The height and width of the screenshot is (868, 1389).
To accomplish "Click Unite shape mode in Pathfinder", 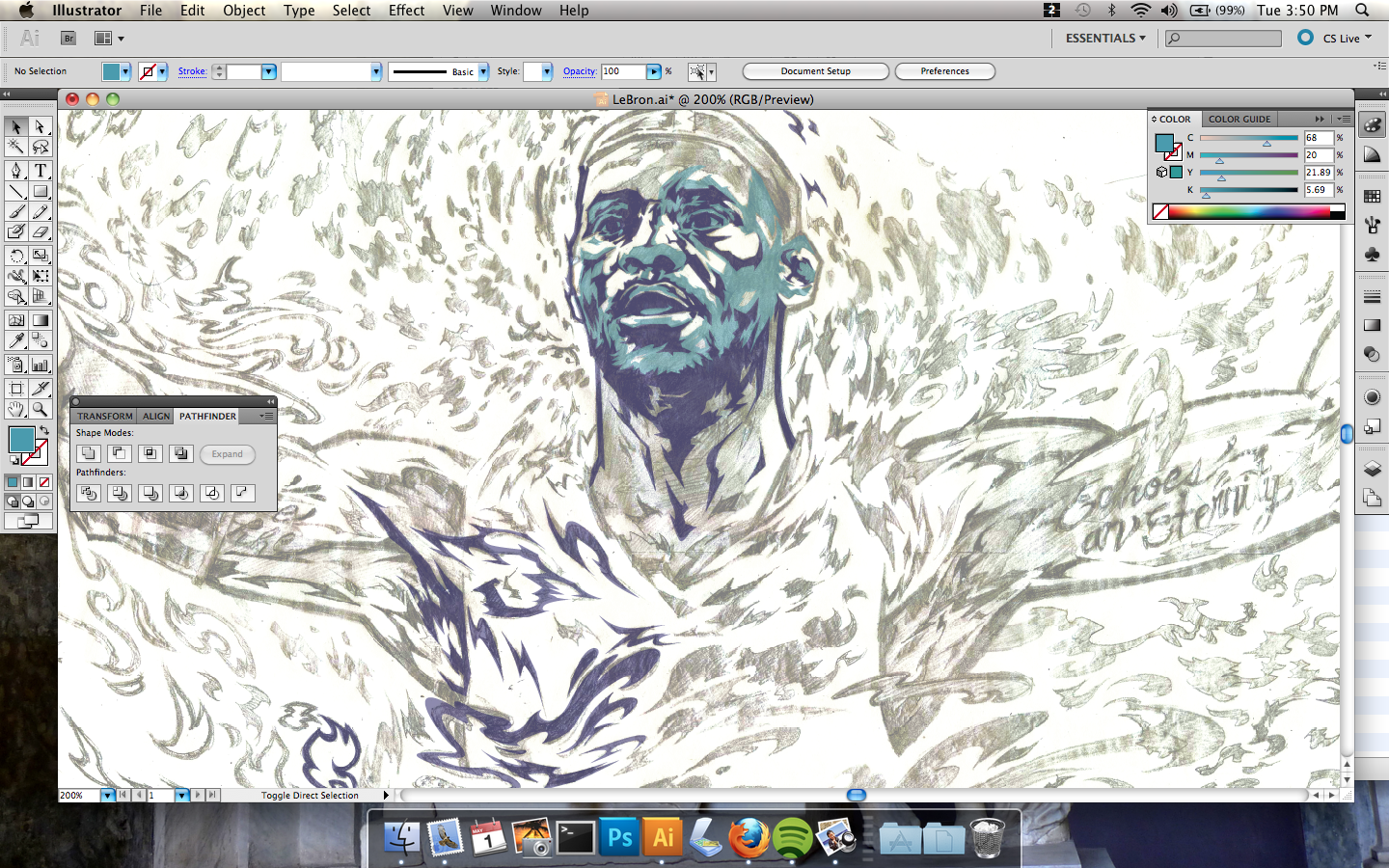I will [89, 453].
